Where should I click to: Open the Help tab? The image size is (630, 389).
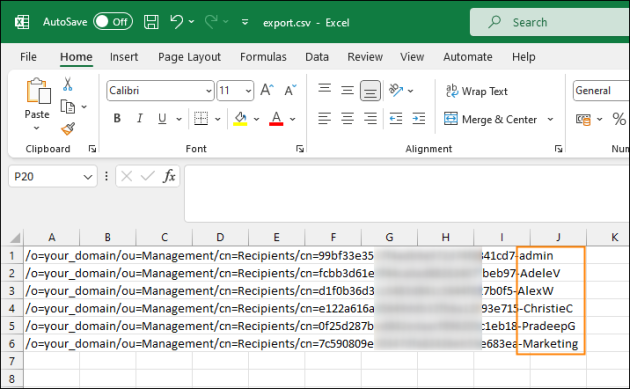coord(523,57)
